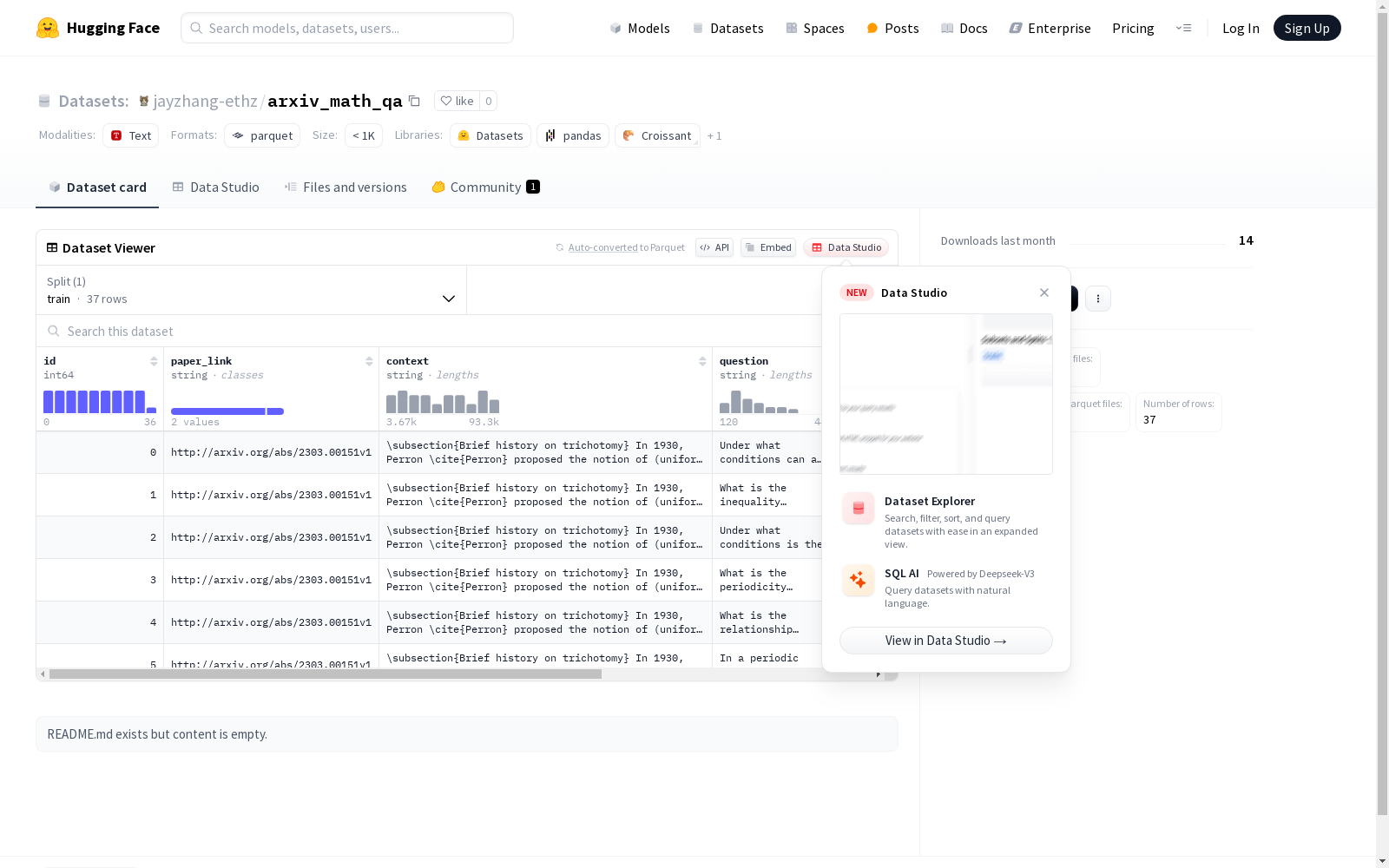
Task: Click the question column header
Action: (744, 361)
